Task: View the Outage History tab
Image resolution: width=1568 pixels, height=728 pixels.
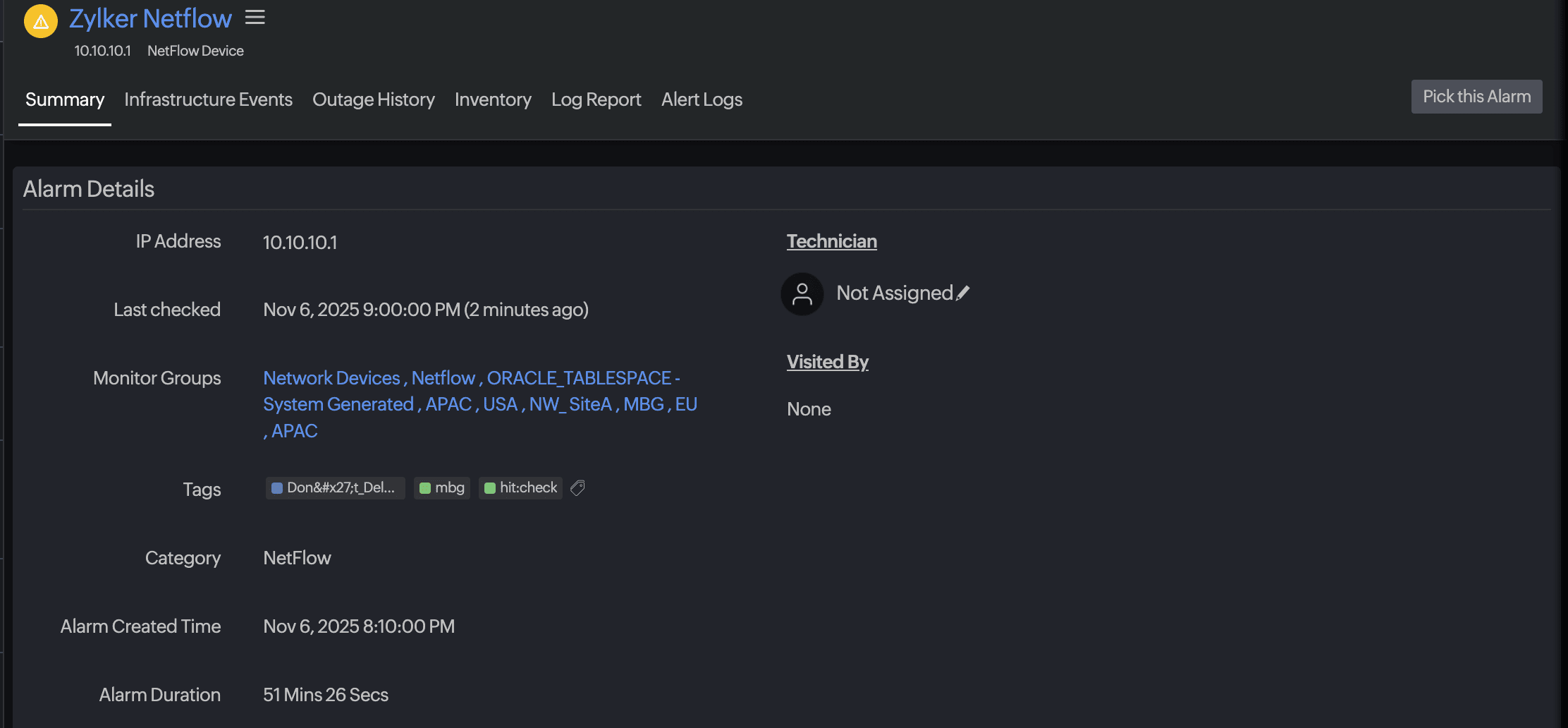Action: point(374,99)
